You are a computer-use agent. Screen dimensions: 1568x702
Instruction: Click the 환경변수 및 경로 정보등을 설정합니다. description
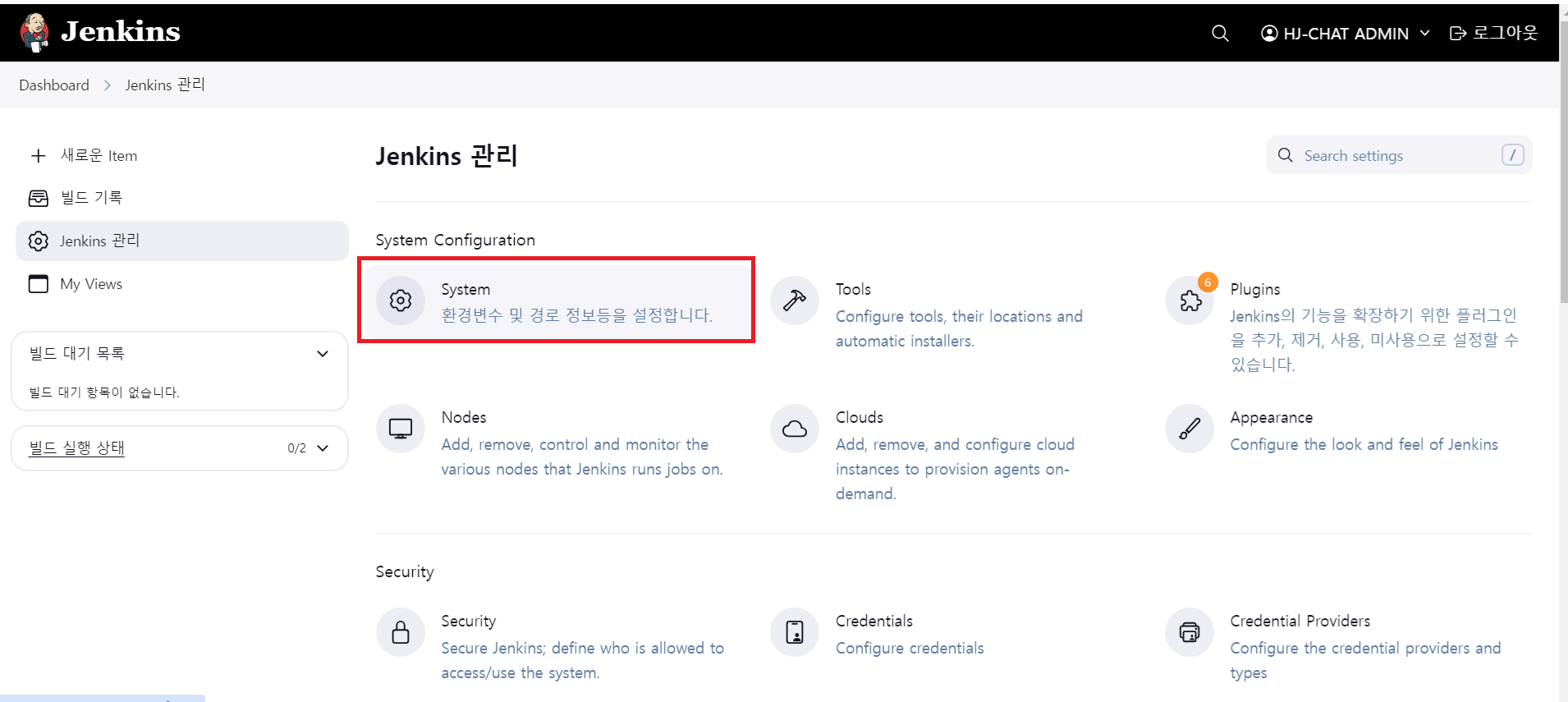577,315
